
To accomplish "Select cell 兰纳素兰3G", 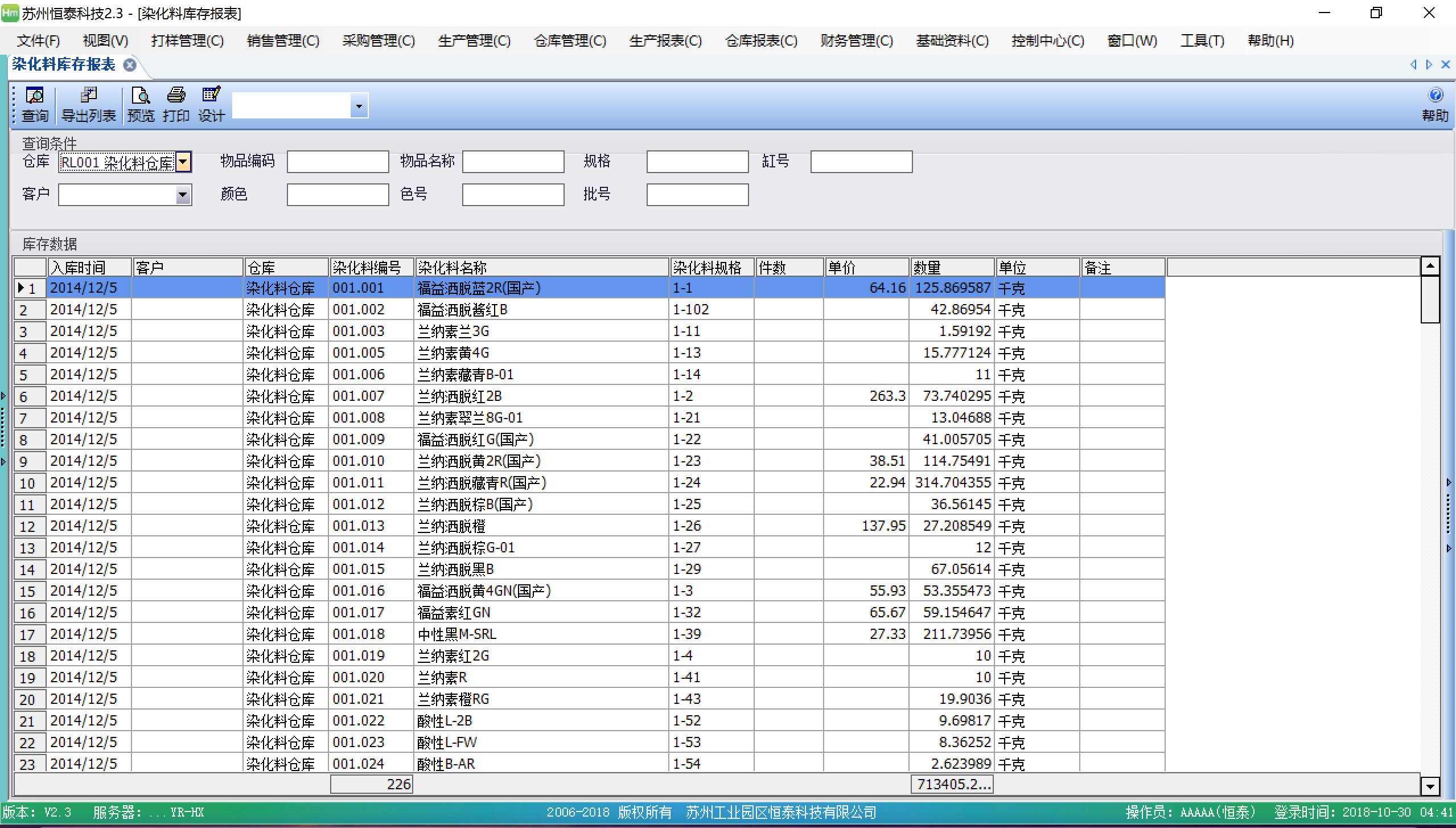I will pos(541,331).
